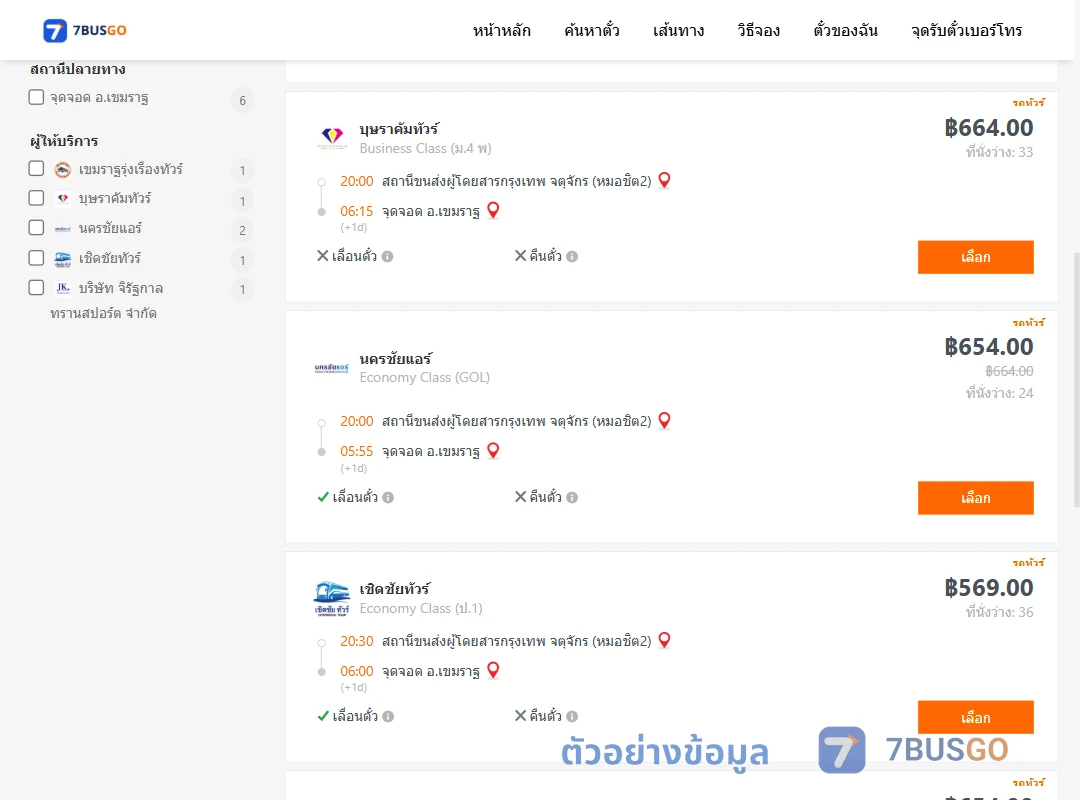
Task: Click เลื่อนตั๋ว info icon on บุษราคัมทัวร์ card
Action: click(388, 256)
